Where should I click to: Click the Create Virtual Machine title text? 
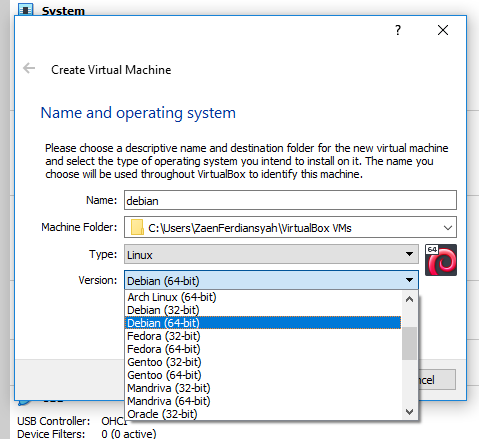[111, 70]
